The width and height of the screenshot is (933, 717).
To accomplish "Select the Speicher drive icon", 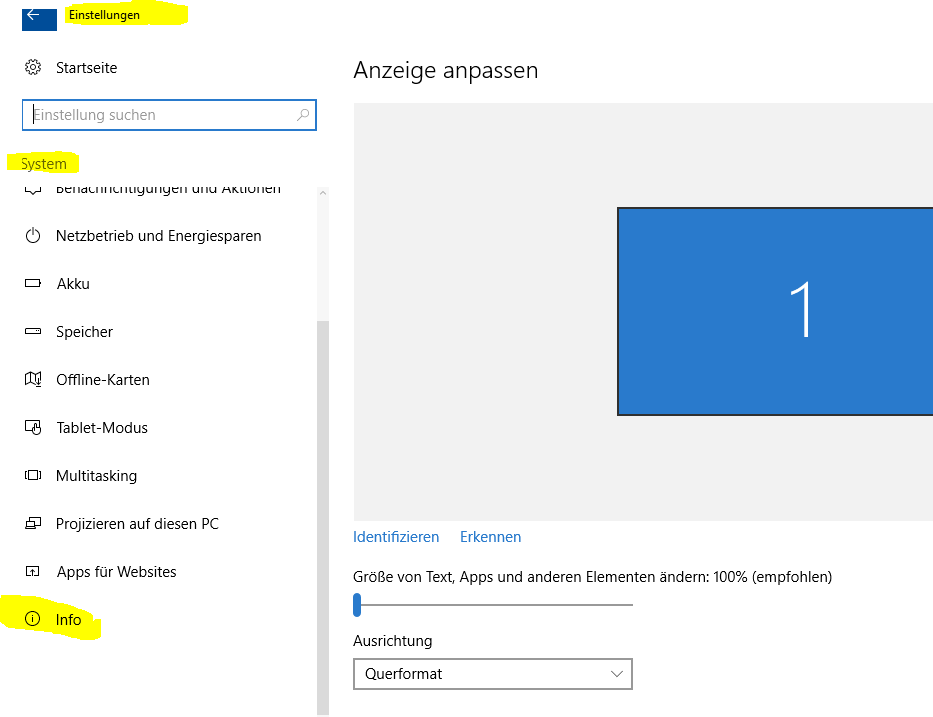I will click(x=33, y=331).
